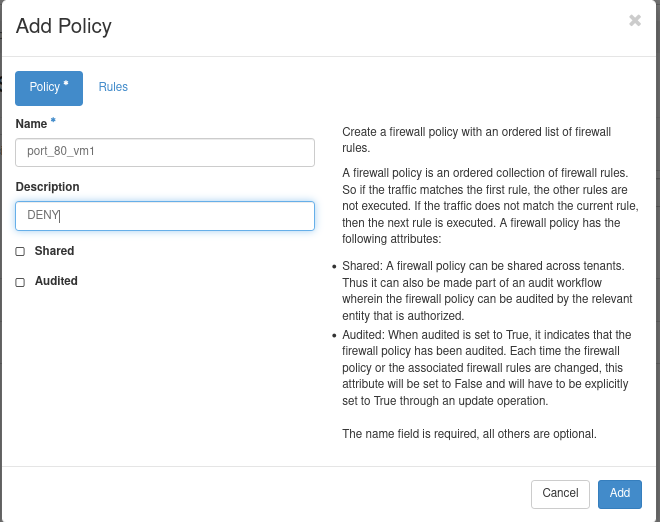Click the 'Shared' label text
This screenshot has height=522, width=660.
coord(54,251)
